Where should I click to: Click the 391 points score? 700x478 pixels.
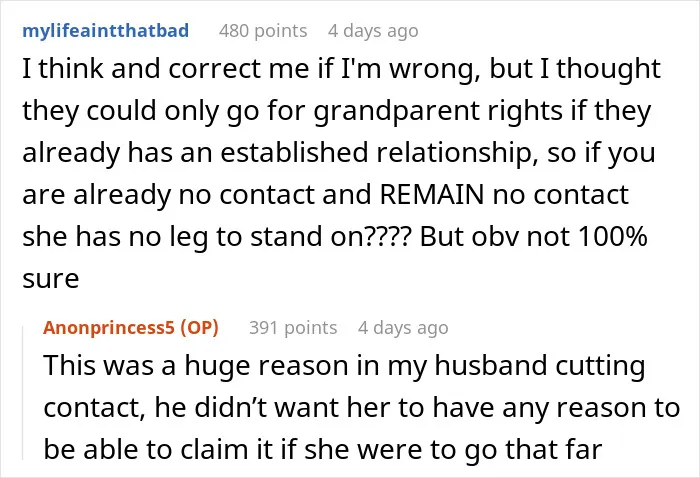pyautogui.click(x=293, y=328)
